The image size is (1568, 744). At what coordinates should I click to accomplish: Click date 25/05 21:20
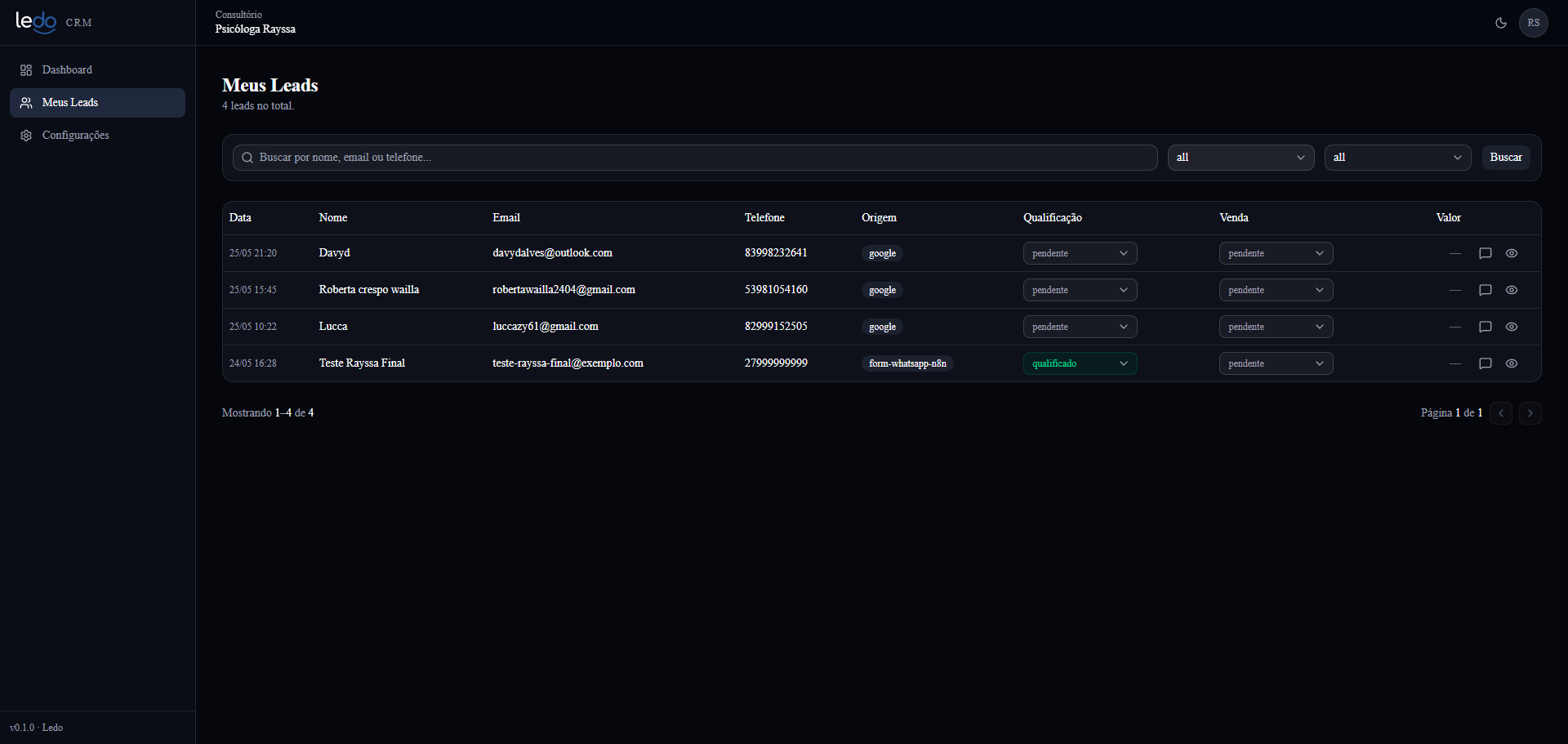point(253,253)
